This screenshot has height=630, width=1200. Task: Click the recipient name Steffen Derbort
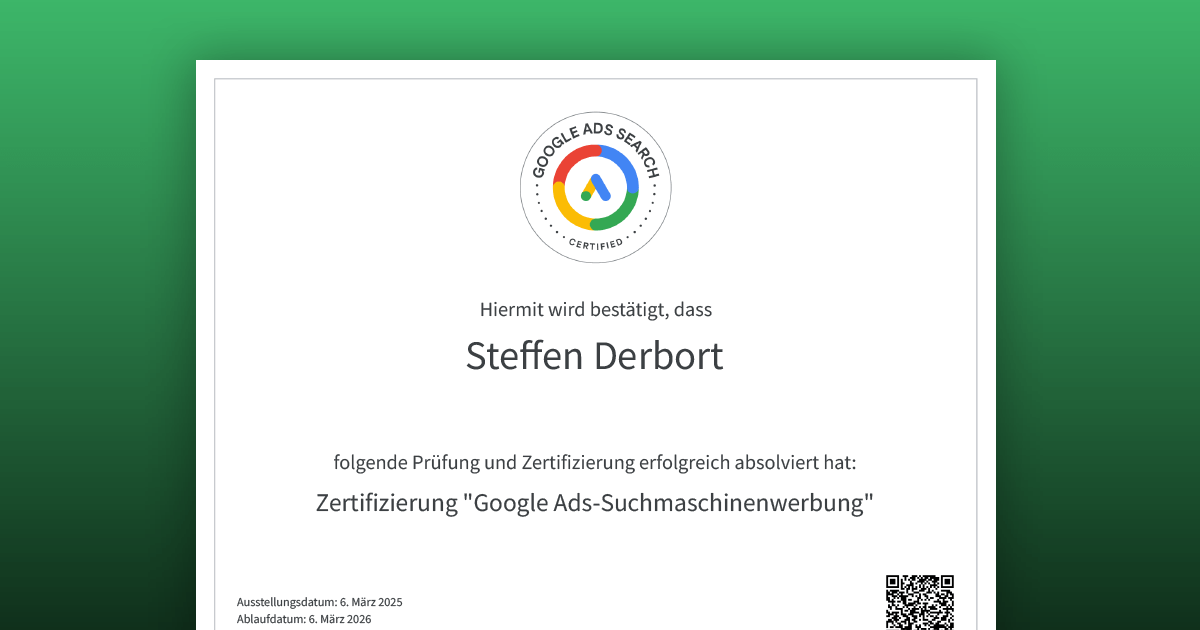tap(594, 356)
